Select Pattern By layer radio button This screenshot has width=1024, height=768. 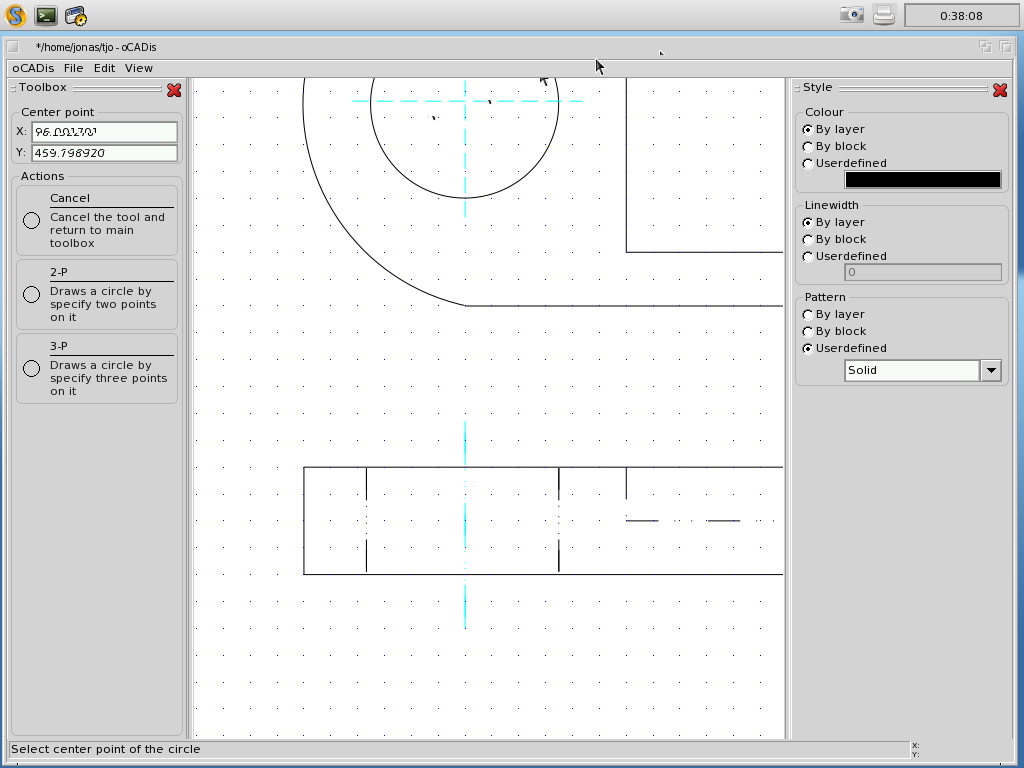tap(808, 314)
